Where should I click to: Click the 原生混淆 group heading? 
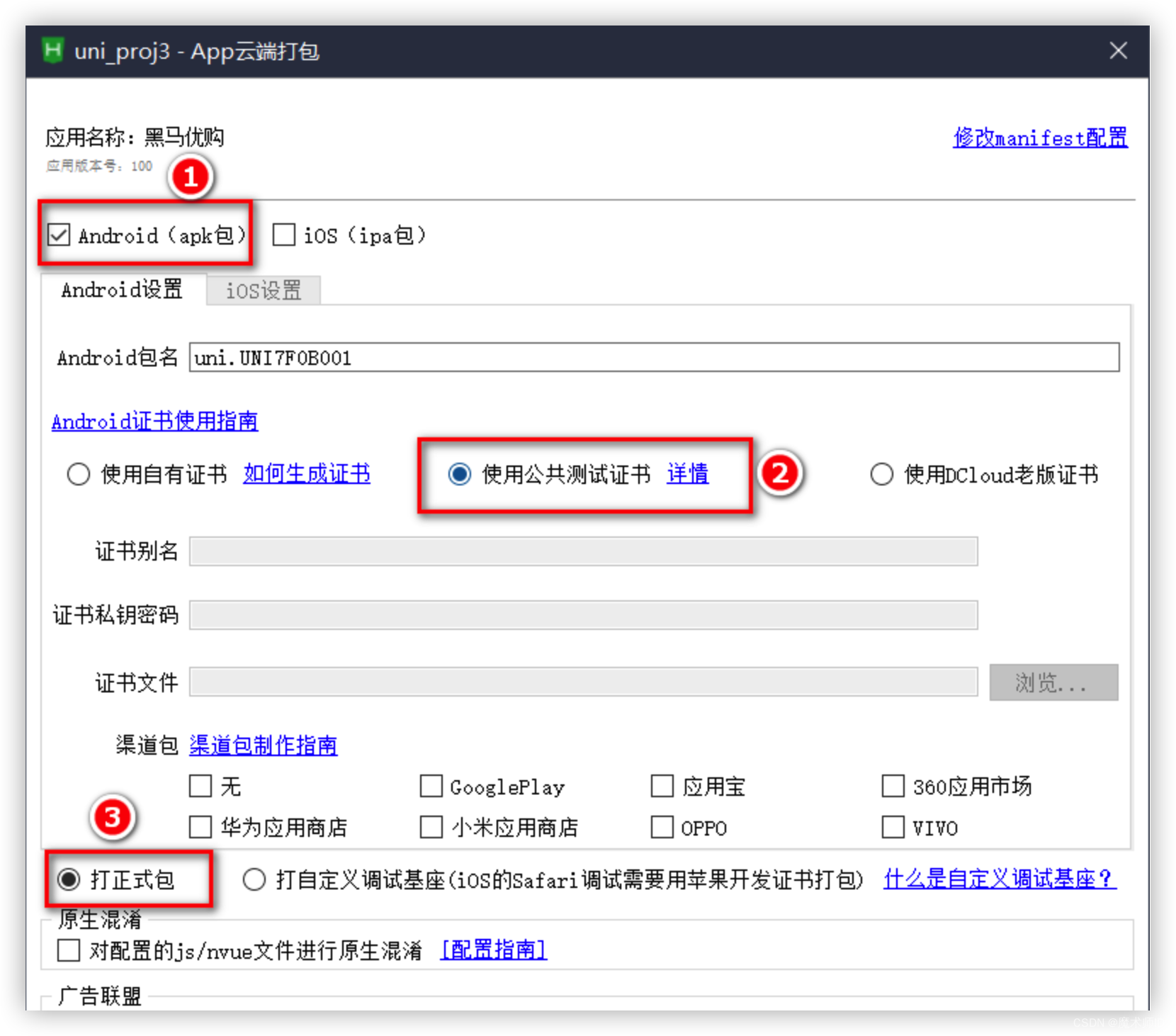click(100, 919)
